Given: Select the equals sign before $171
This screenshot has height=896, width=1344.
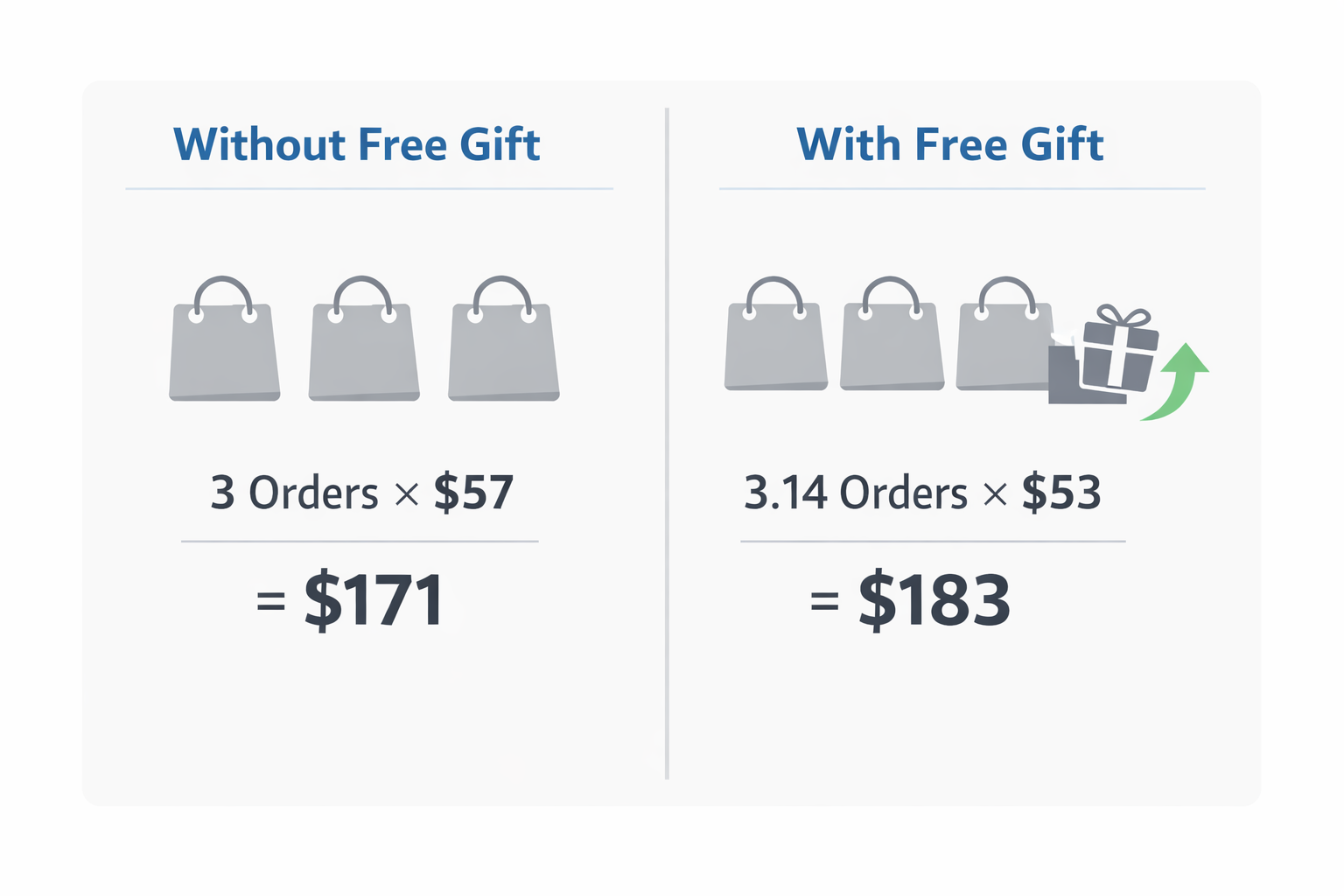Looking at the screenshot, I should [x=271, y=602].
